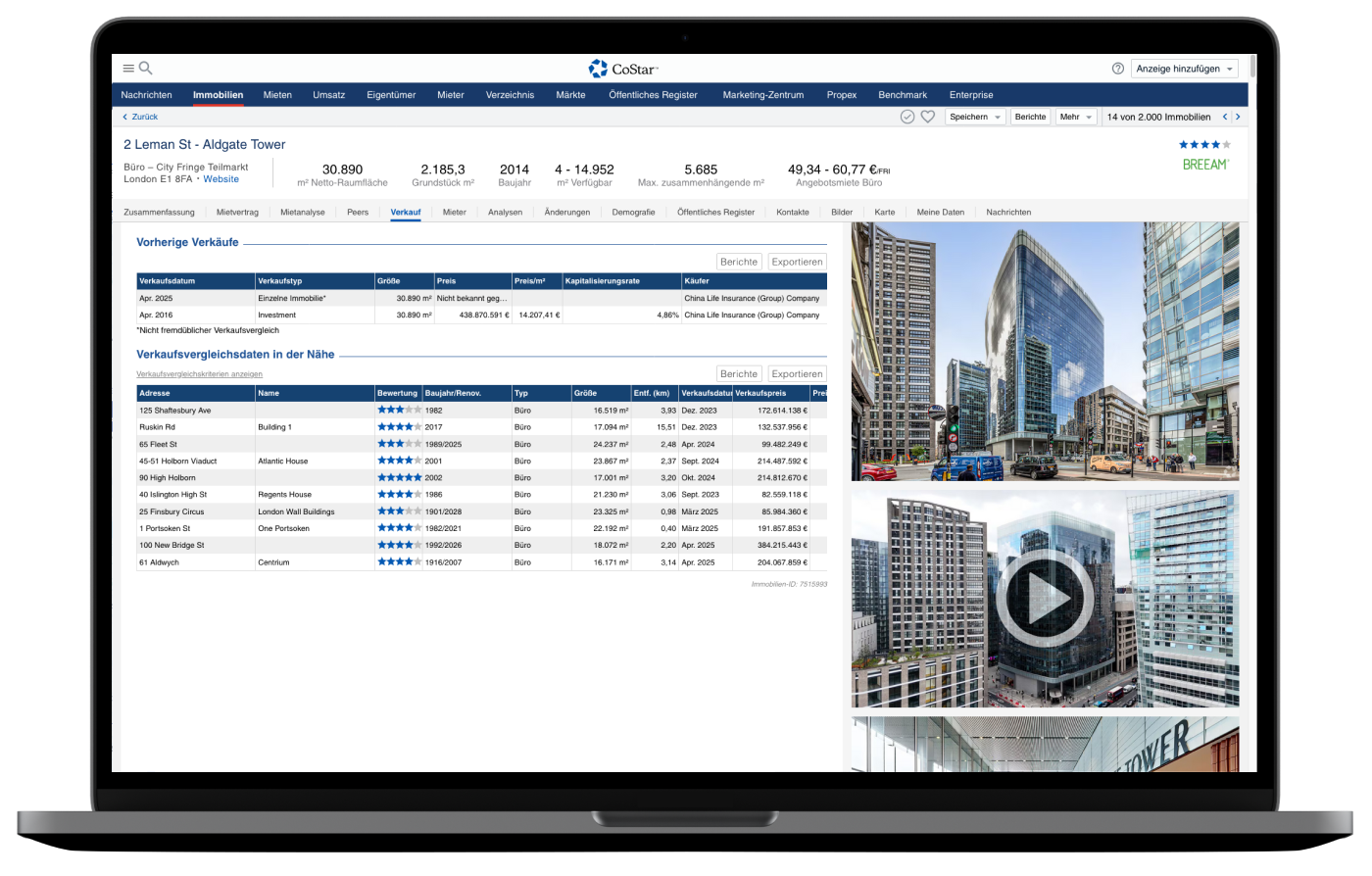The height and width of the screenshot is (876, 1372).
Task: Expand the Anzeige hinzufügen dropdown
Action: [x=1185, y=69]
